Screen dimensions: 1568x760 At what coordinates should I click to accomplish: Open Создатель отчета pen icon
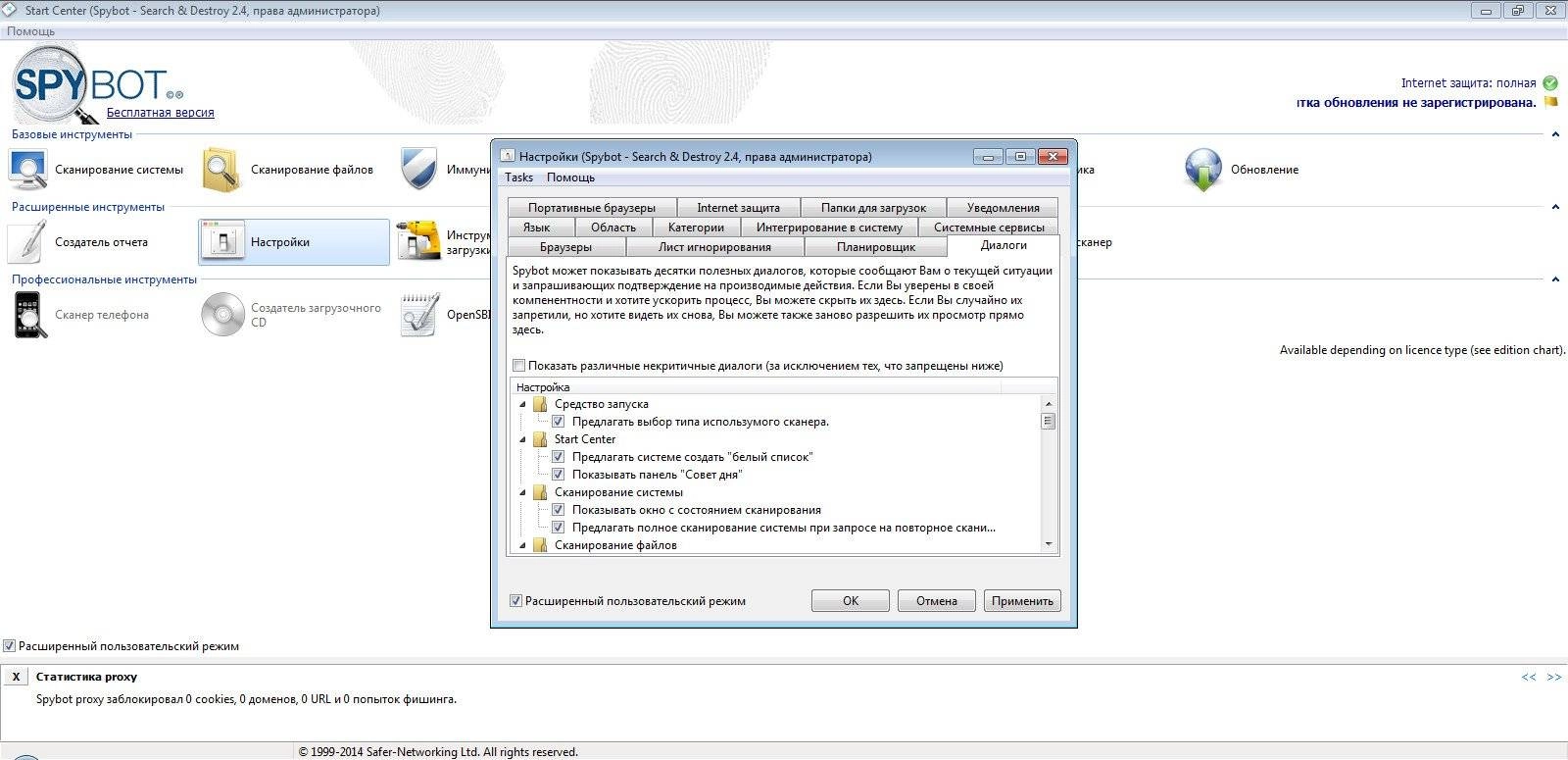pos(27,242)
